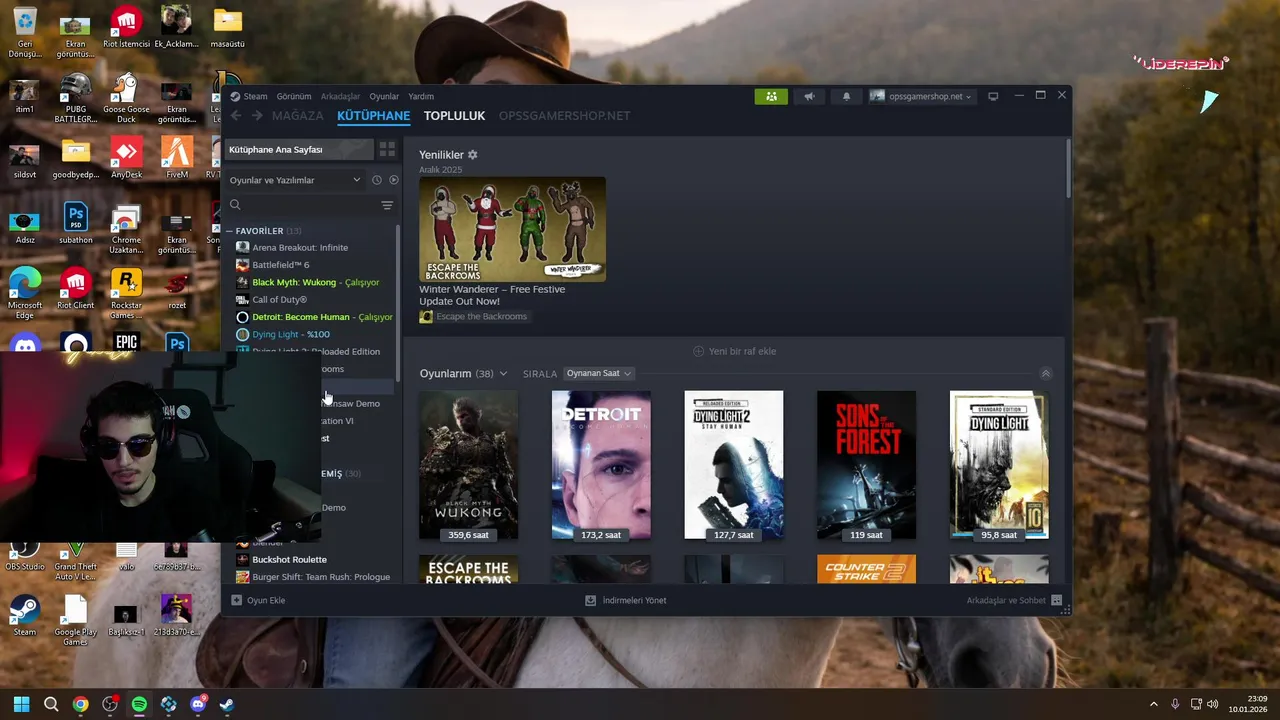The image size is (1280, 720).
Task: Open the Black Myth Wukong cover thumbnail
Action: click(x=468, y=465)
